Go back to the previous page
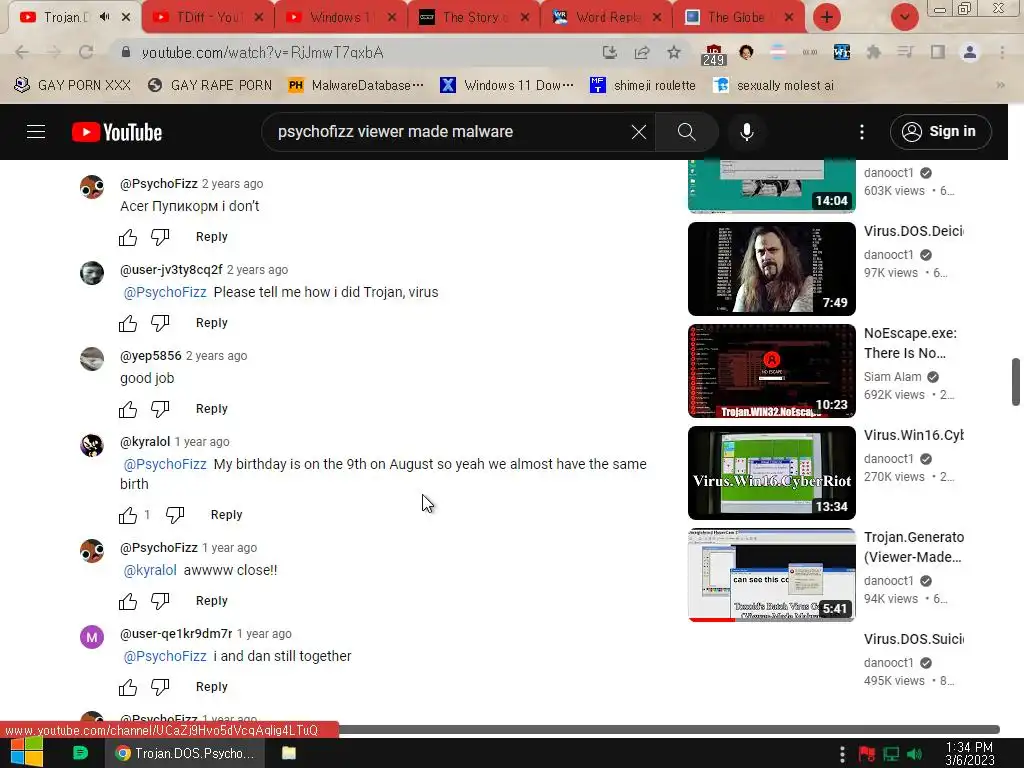Screen dimensions: 1024x768 coord(22,52)
